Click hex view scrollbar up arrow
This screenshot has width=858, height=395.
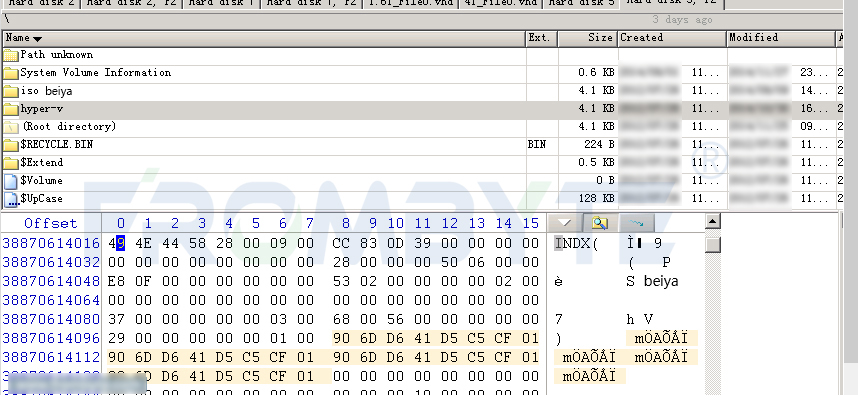point(712,222)
